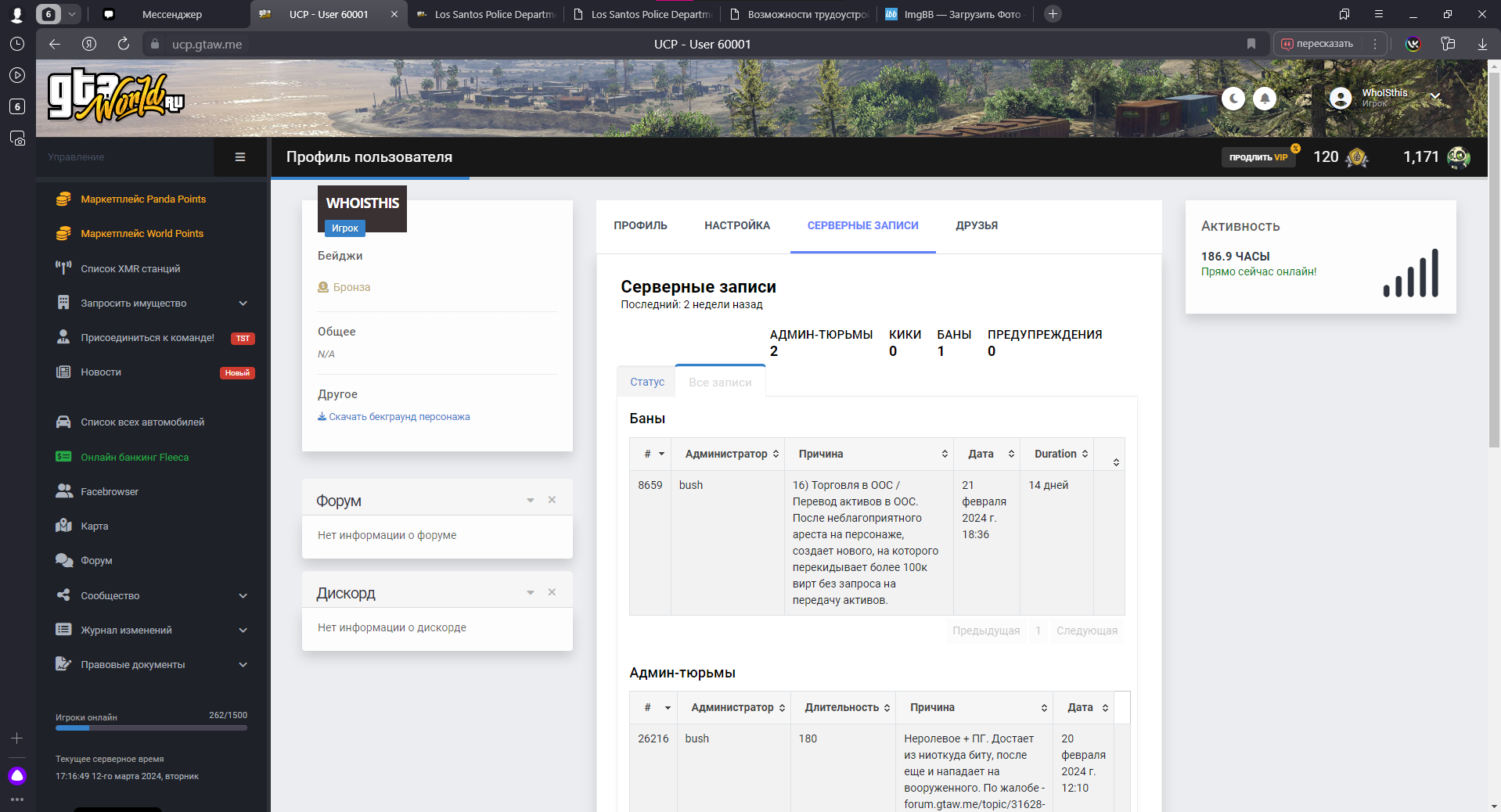Click the activity signal bars icon
1501x812 pixels.
[x=1411, y=273]
